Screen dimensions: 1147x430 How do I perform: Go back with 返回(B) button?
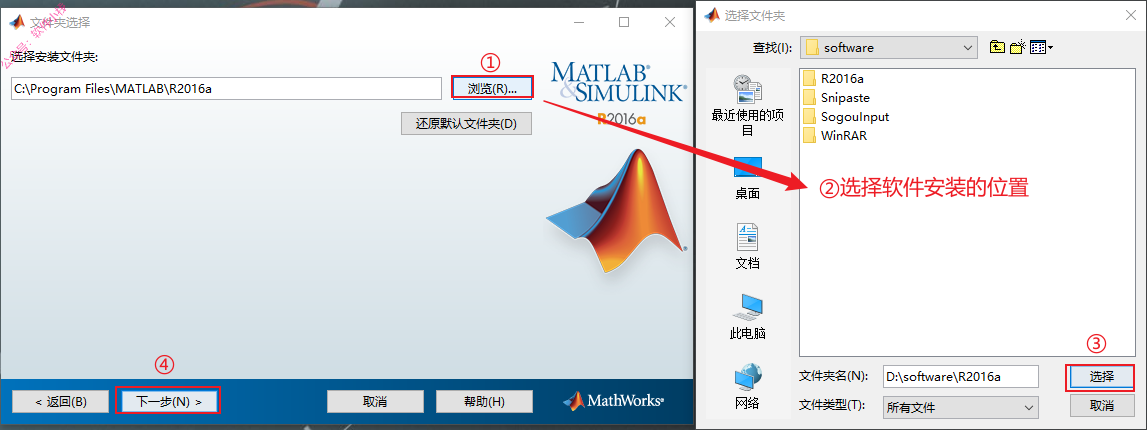click(x=61, y=401)
